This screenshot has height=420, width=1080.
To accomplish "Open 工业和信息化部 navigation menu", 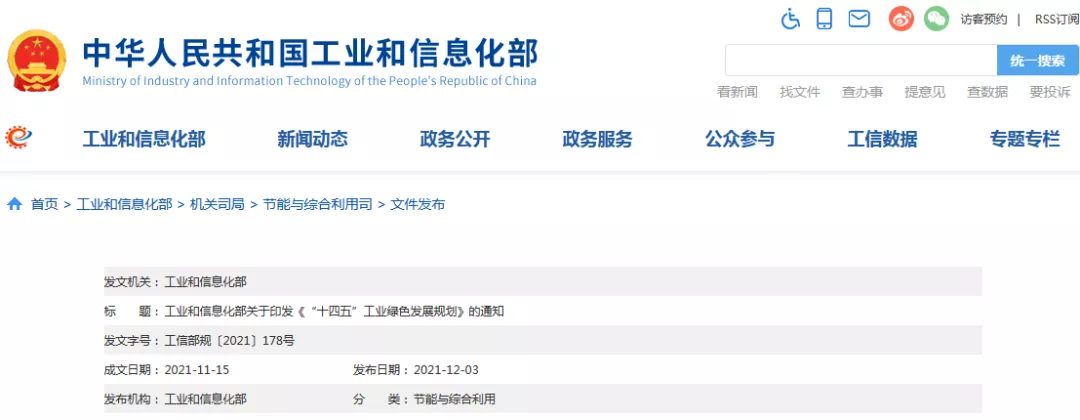I will pos(144,140).
